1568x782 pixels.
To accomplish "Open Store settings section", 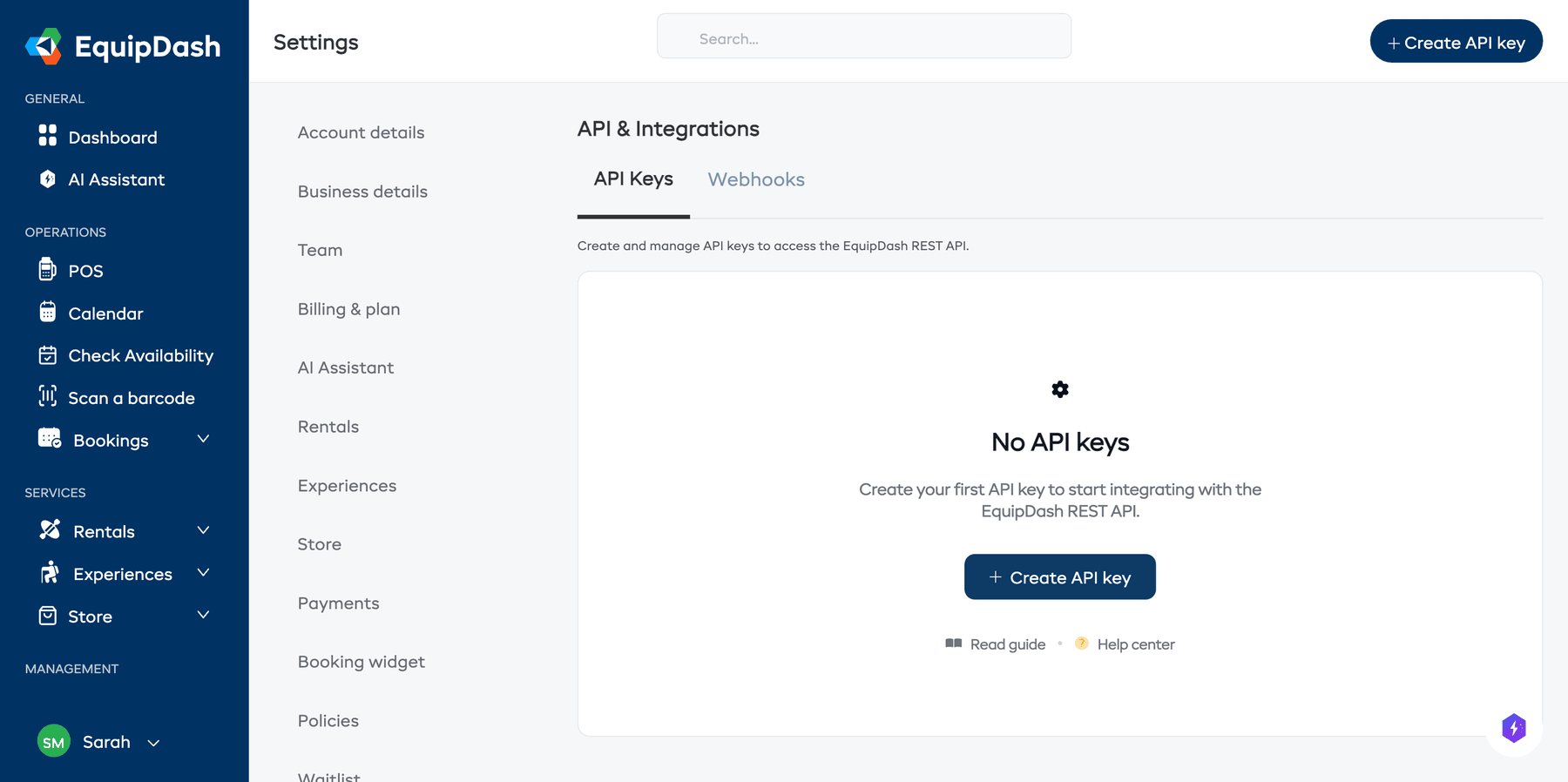I will [320, 544].
